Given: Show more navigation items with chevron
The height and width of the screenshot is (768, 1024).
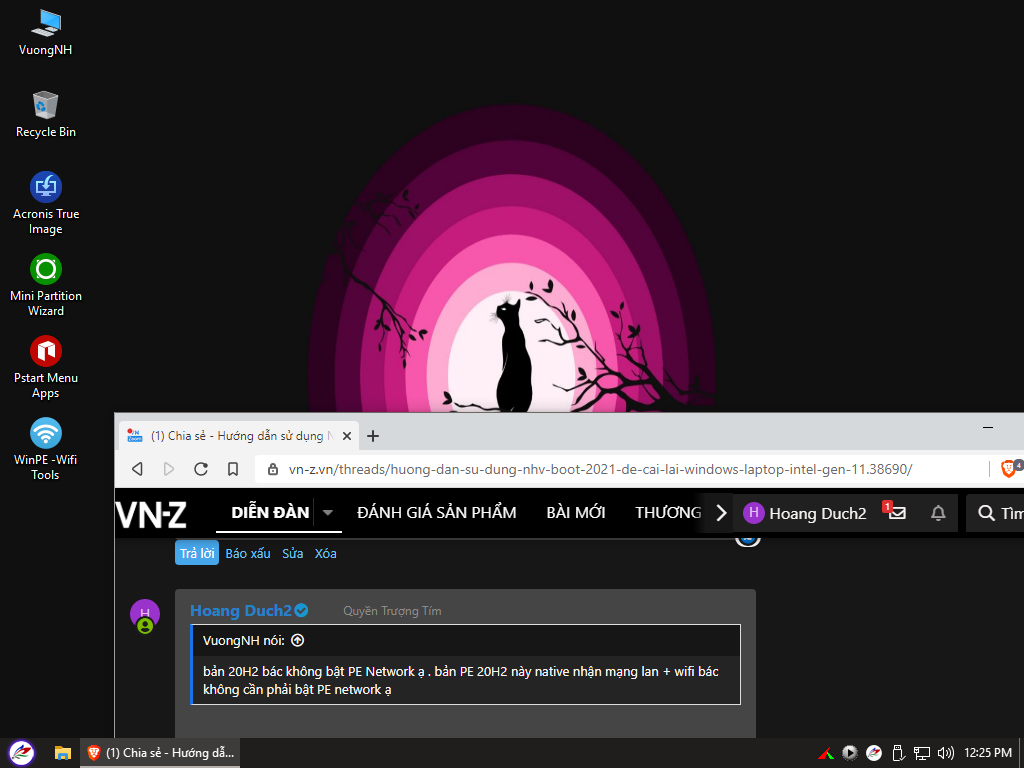Looking at the screenshot, I should coord(721,513).
